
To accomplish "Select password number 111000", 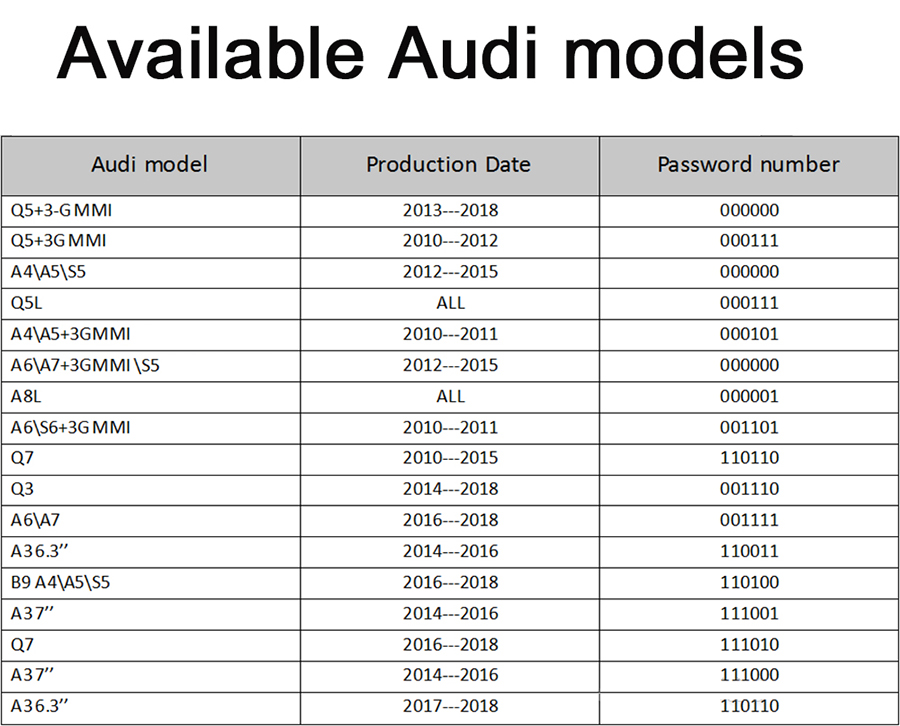I will point(749,675).
